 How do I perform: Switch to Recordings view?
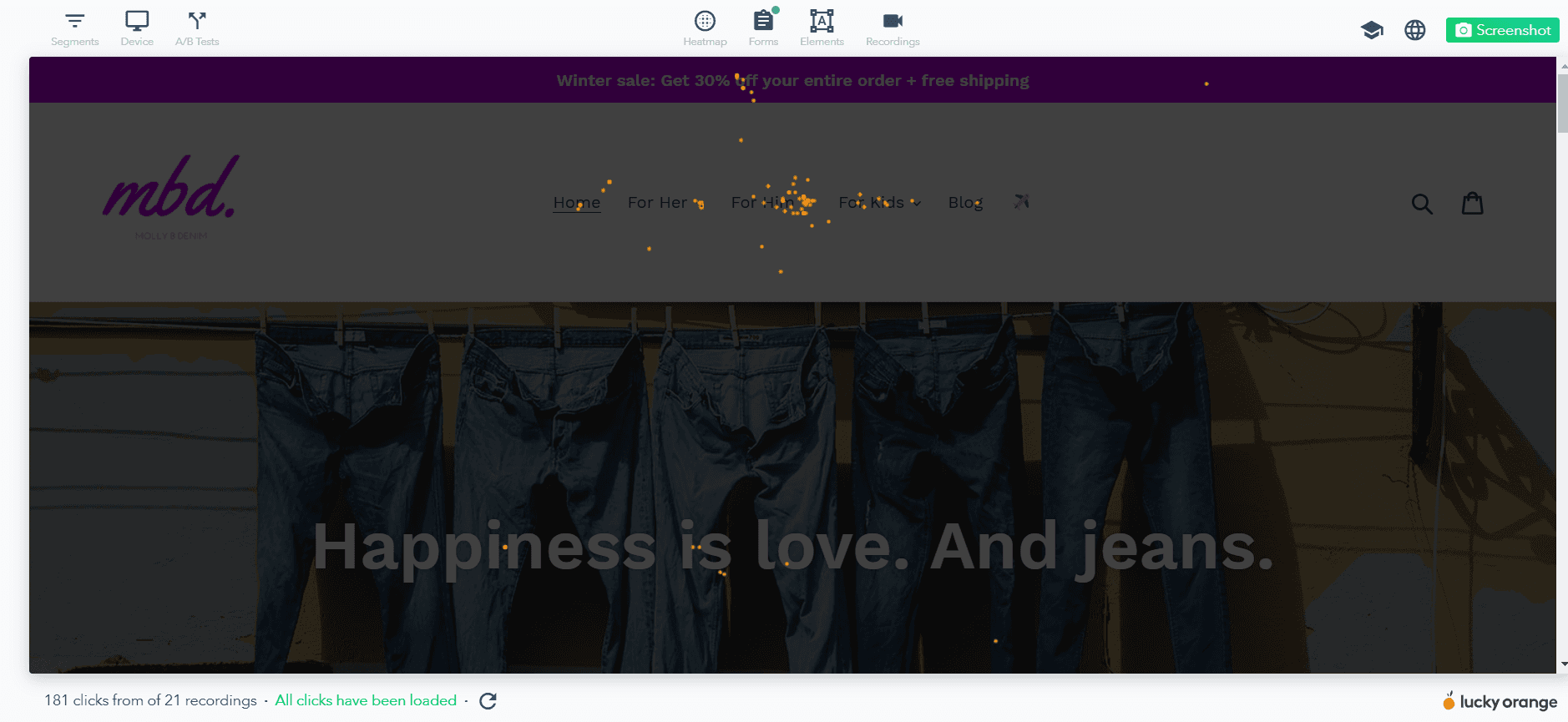pos(893,28)
